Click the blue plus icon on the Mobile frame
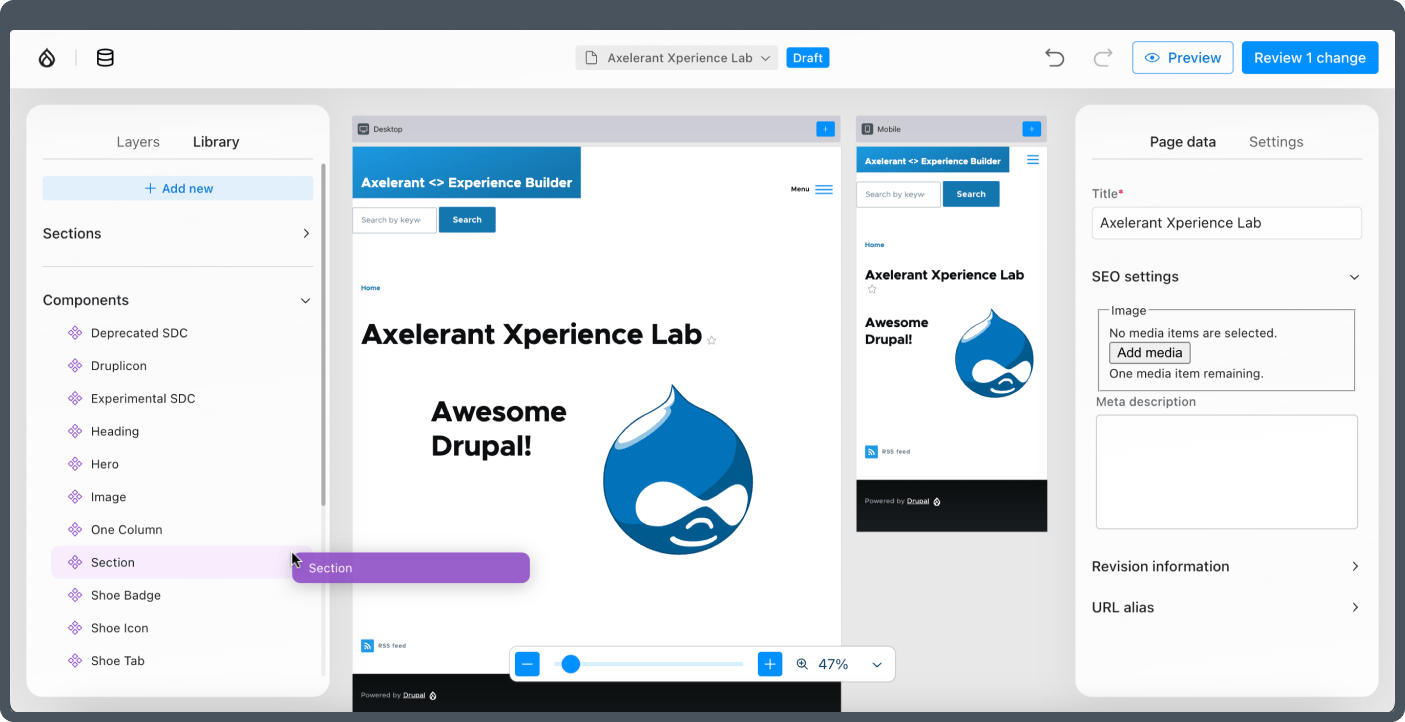The image size is (1405, 722). coord(1031,128)
